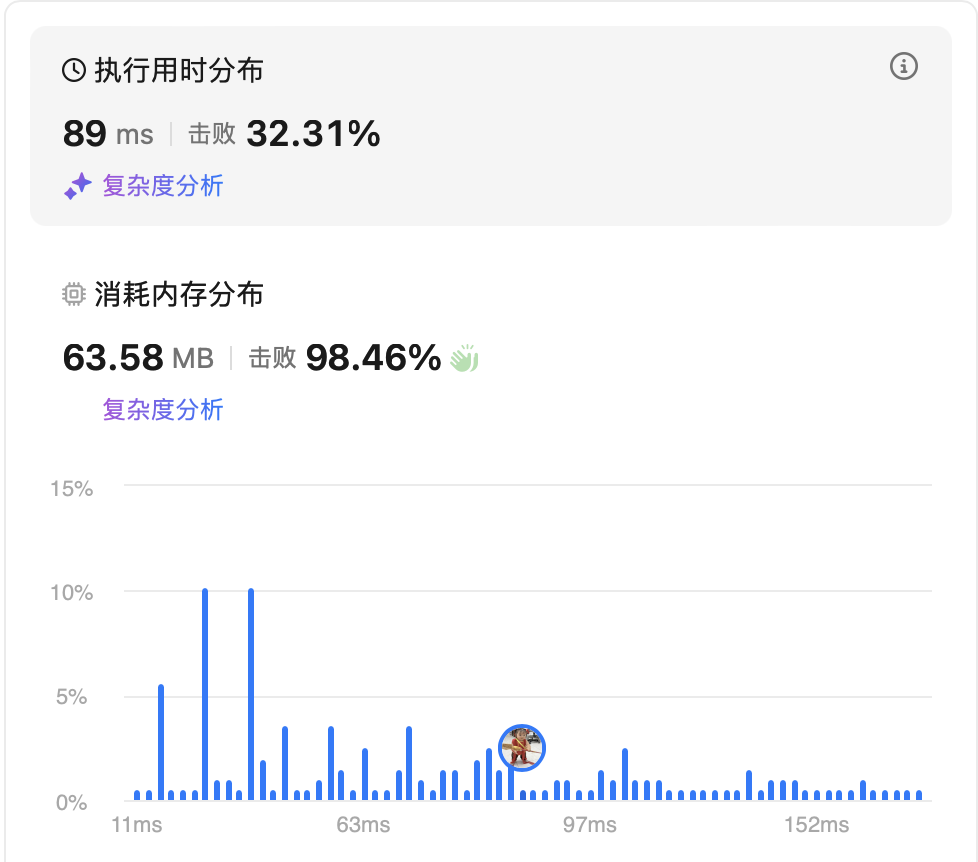This screenshot has height=862, width=978.
Task: Click the 5% bar near chart start
Action: point(161,742)
